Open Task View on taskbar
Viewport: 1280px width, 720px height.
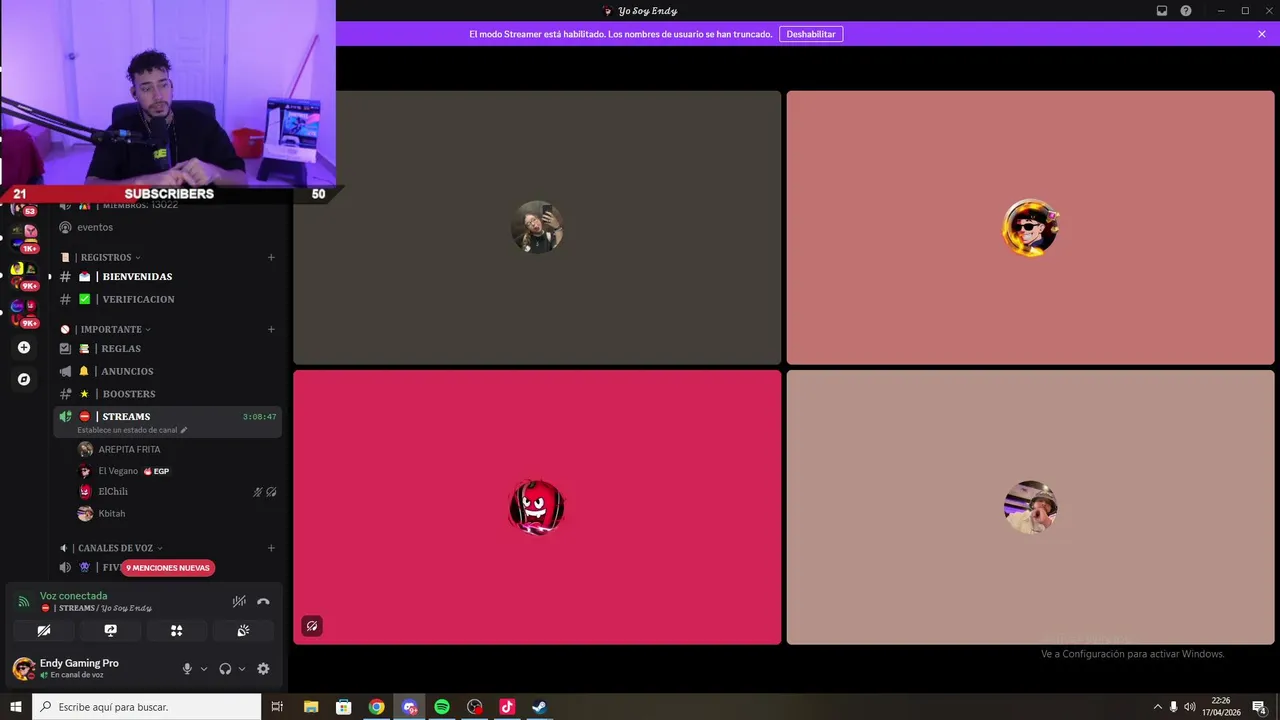pos(277,707)
